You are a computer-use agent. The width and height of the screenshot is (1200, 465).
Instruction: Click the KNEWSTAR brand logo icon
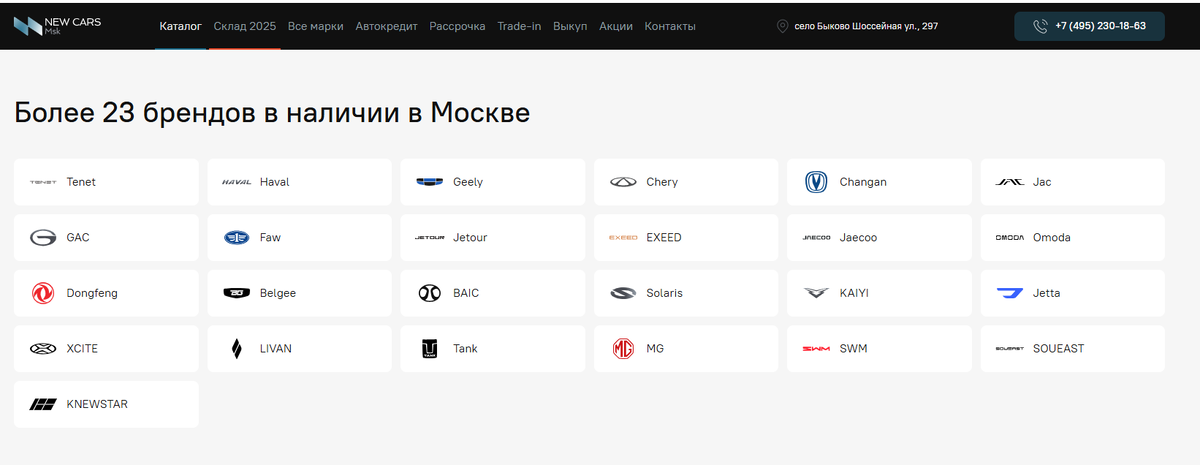pyautogui.click(x=43, y=404)
